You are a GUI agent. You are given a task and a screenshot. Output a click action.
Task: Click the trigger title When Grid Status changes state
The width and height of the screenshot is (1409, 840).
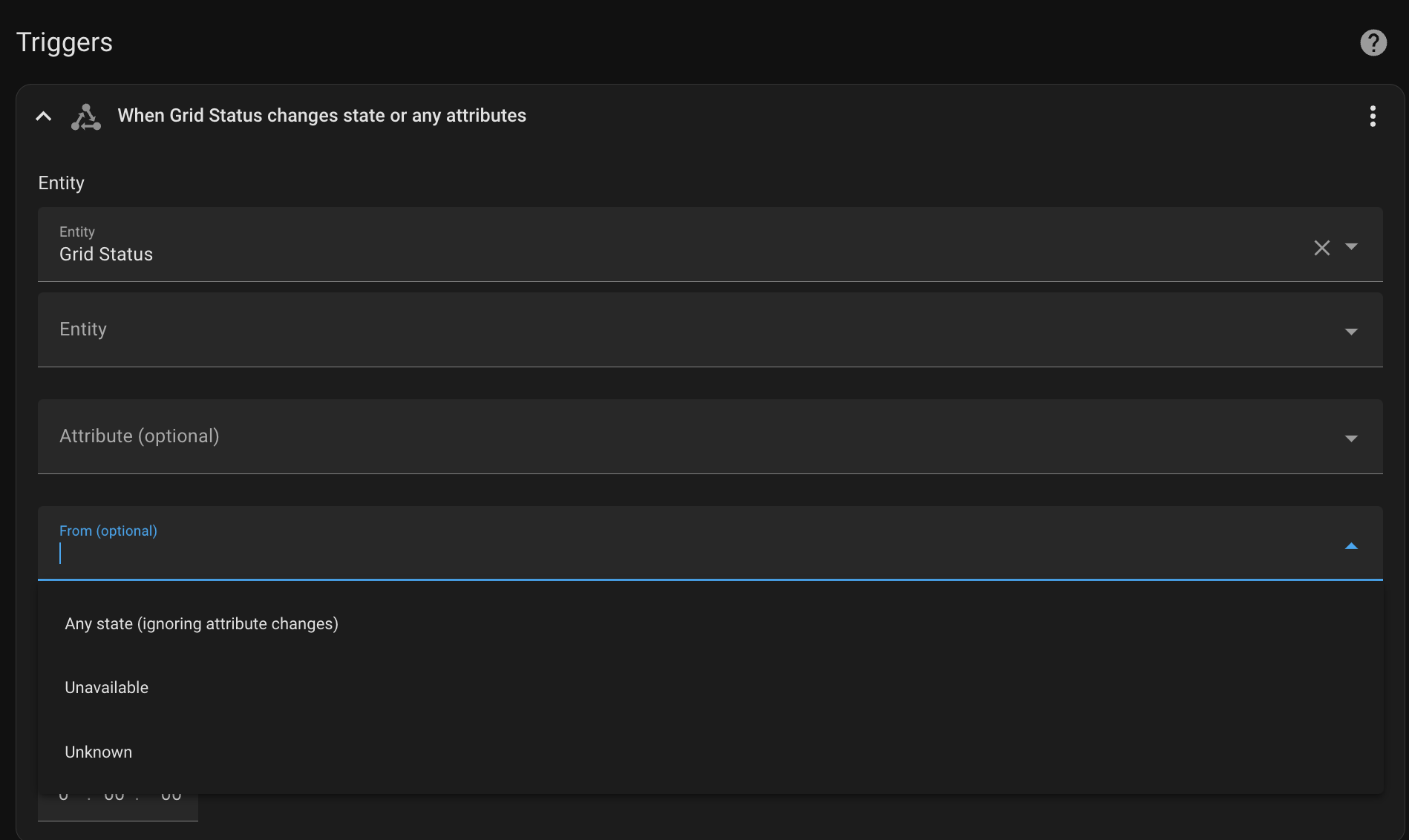pyautogui.click(x=321, y=115)
